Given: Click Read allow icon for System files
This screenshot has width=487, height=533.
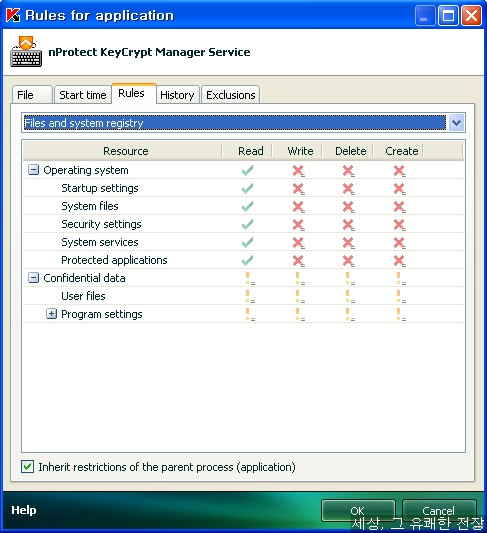Looking at the screenshot, I should (x=247, y=206).
